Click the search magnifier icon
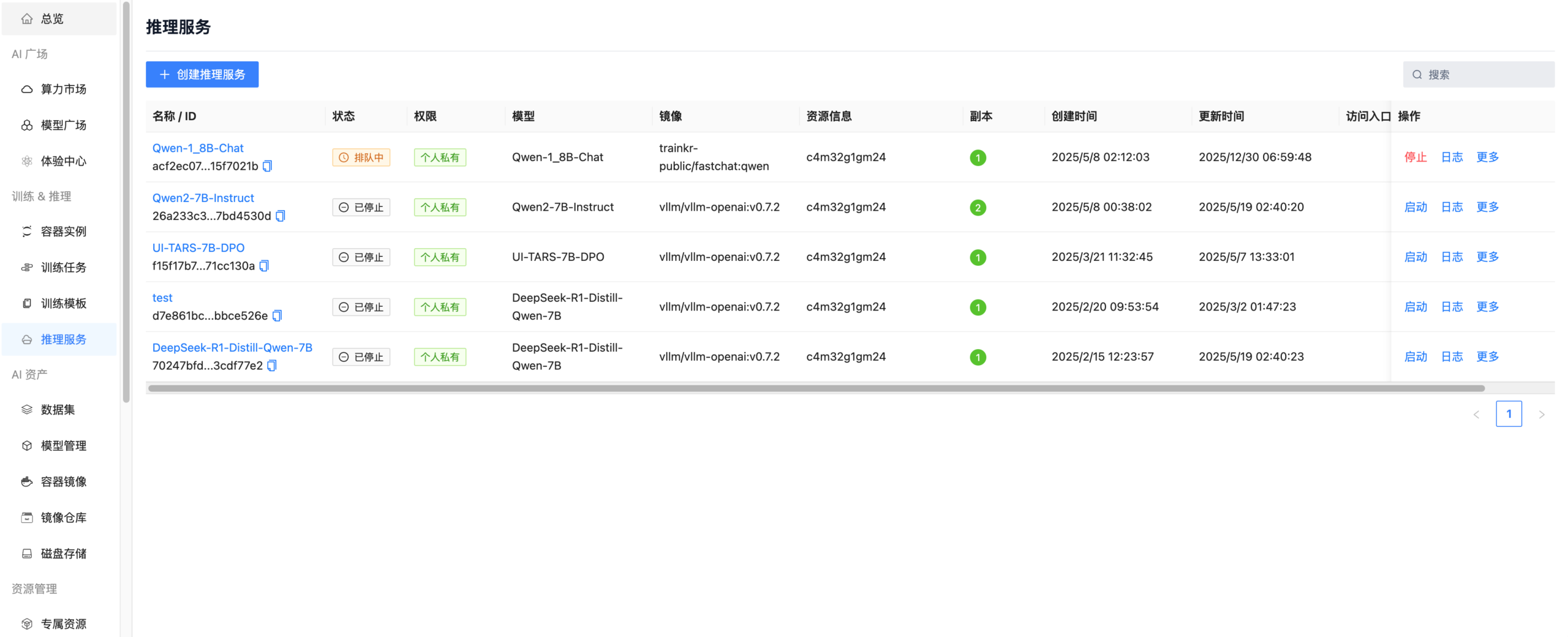 pyautogui.click(x=1417, y=75)
